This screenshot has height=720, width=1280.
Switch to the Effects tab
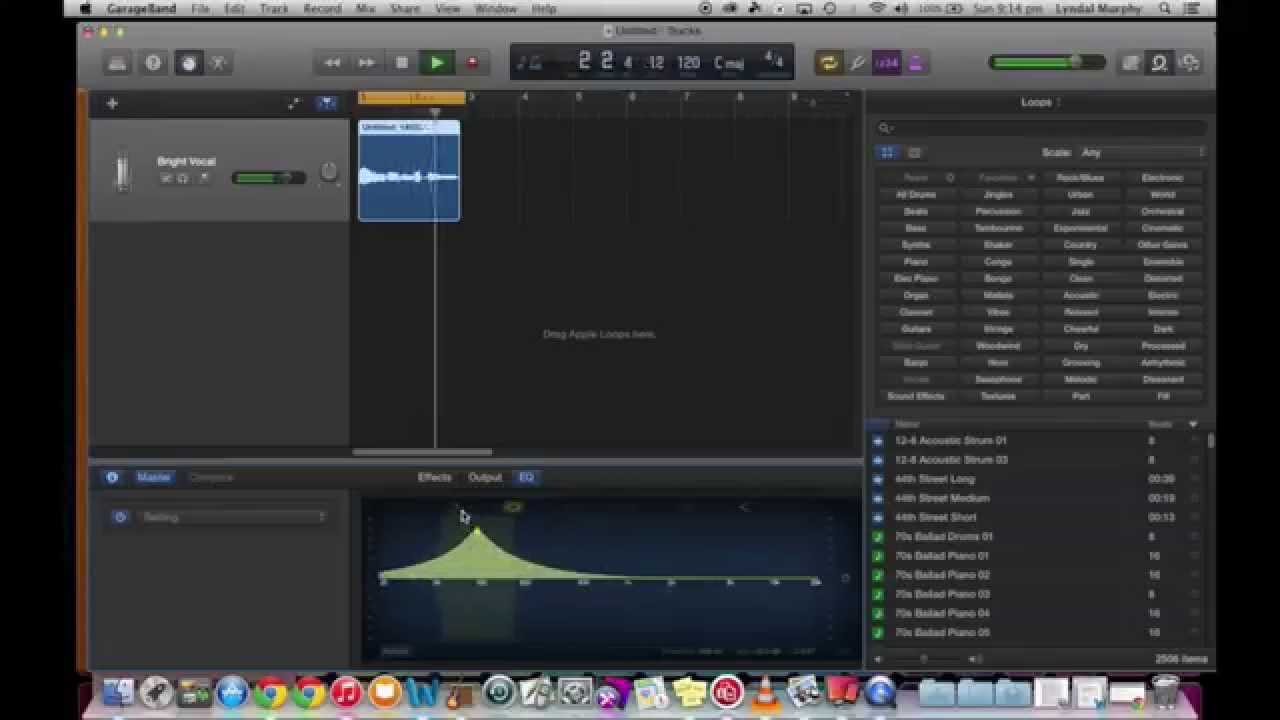[435, 478]
